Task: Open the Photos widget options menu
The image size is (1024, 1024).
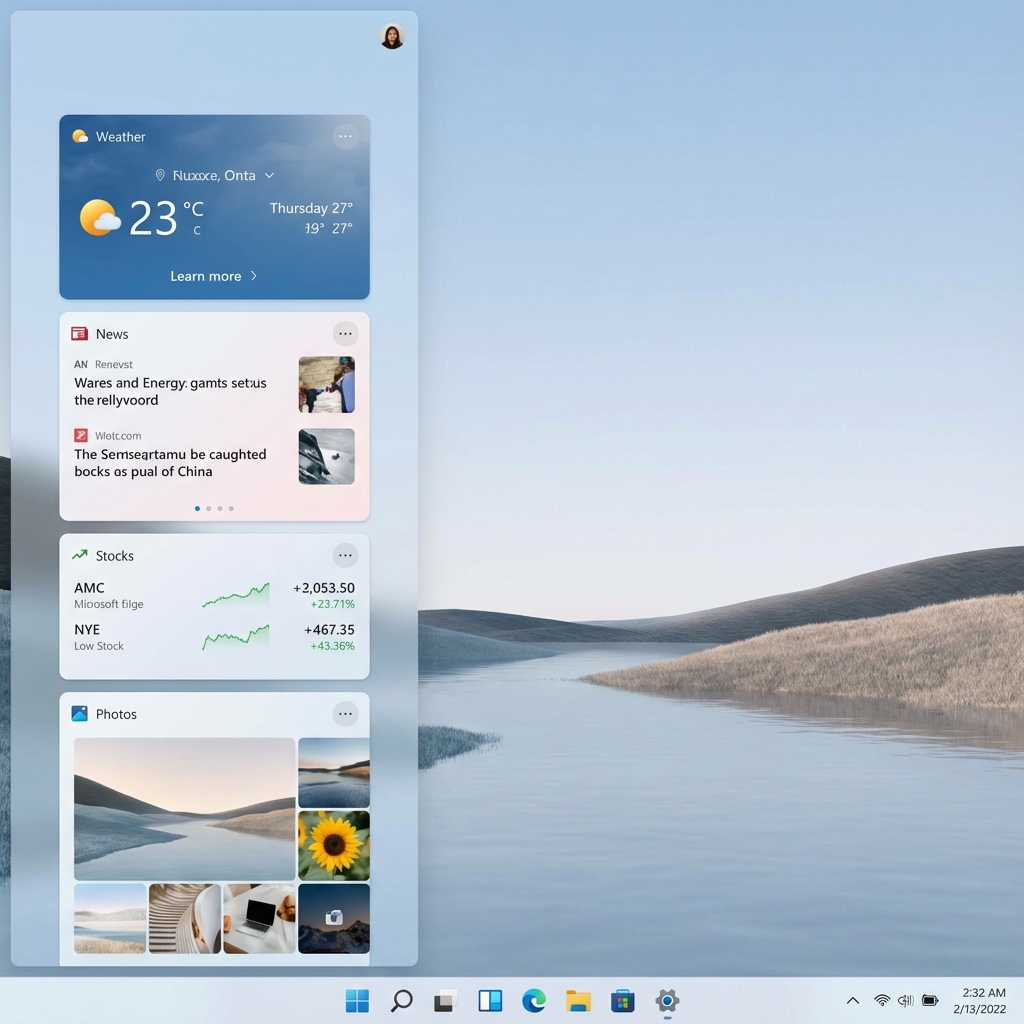Action: coord(345,713)
